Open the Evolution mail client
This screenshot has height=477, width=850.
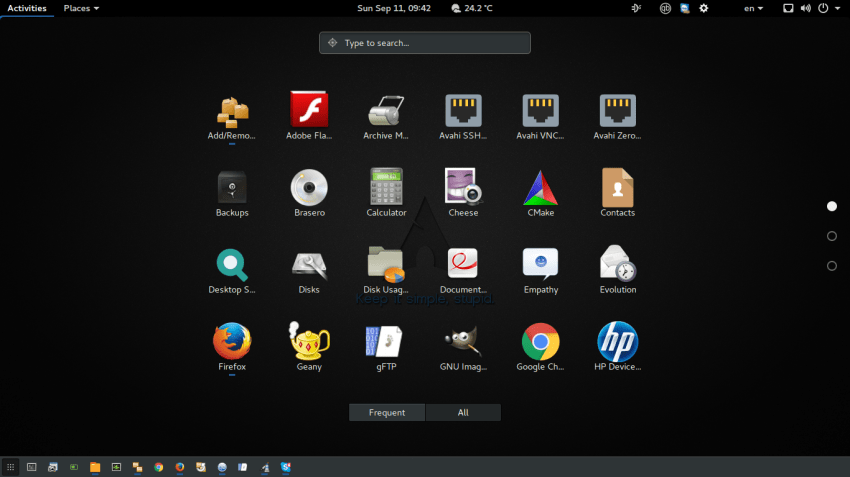point(617,264)
